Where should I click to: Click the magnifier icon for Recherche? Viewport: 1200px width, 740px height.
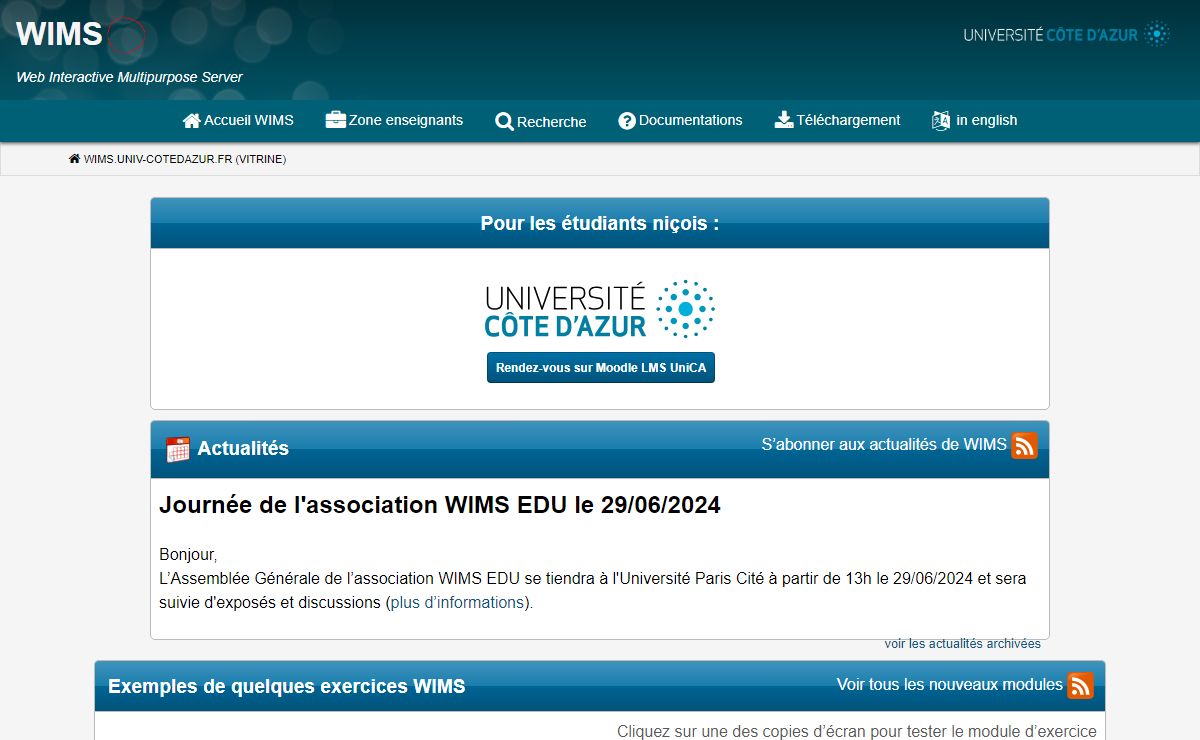504,122
